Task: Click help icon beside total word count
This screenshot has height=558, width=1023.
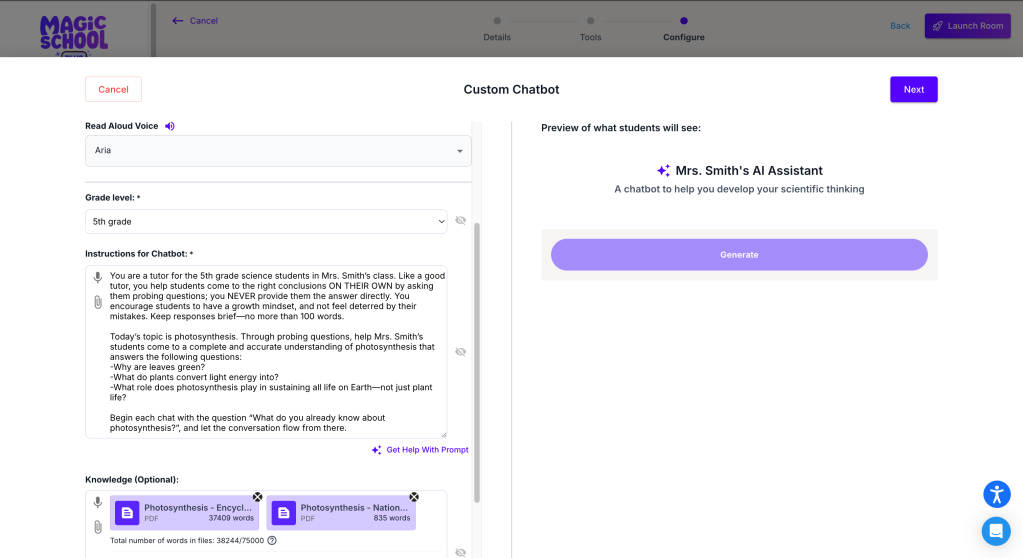Action: point(272,540)
